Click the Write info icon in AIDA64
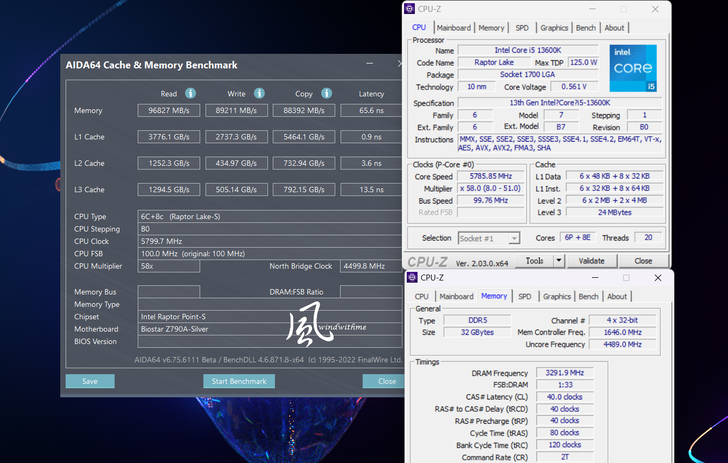This screenshot has width=728, height=463. pyautogui.click(x=259, y=94)
